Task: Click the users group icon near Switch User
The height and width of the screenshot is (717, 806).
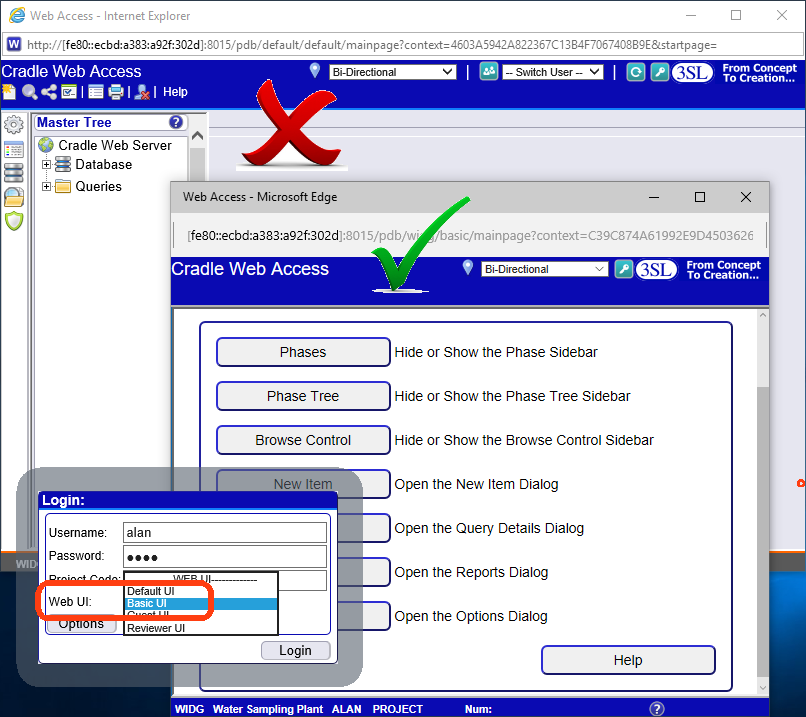Action: tap(488, 71)
